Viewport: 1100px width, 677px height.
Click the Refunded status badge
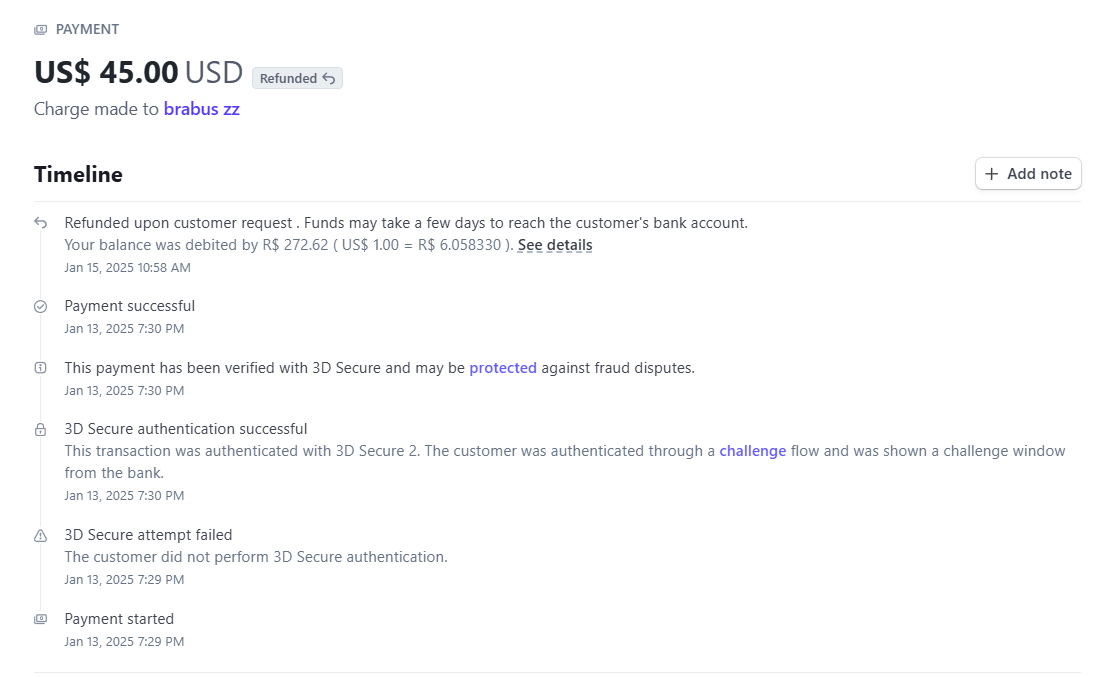pos(297,78)
